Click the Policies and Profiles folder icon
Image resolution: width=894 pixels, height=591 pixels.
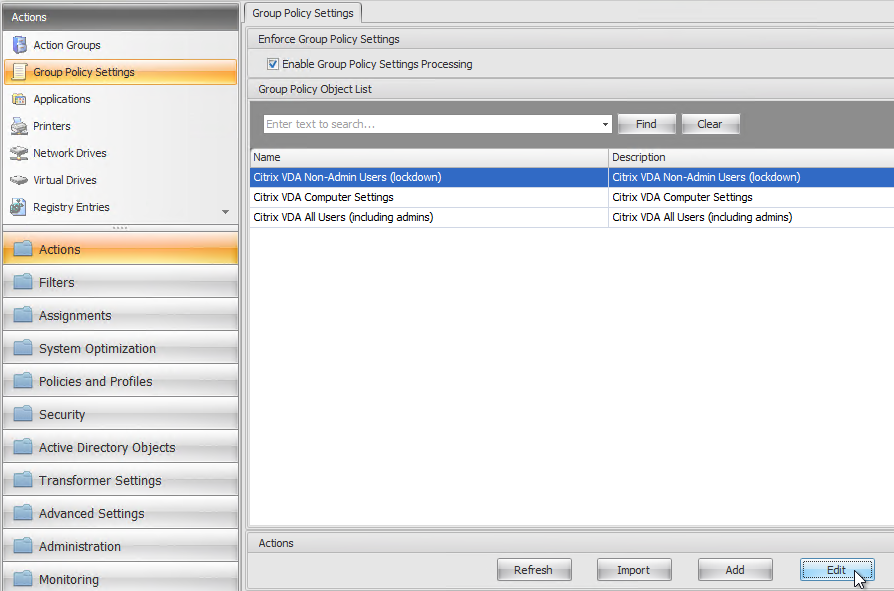[23, 381]
